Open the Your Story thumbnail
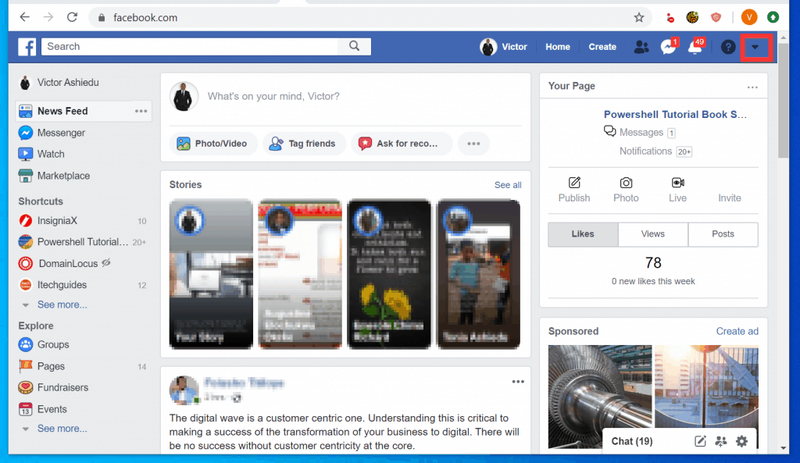This screenshot has width=800, height=463. pos(211,274)
